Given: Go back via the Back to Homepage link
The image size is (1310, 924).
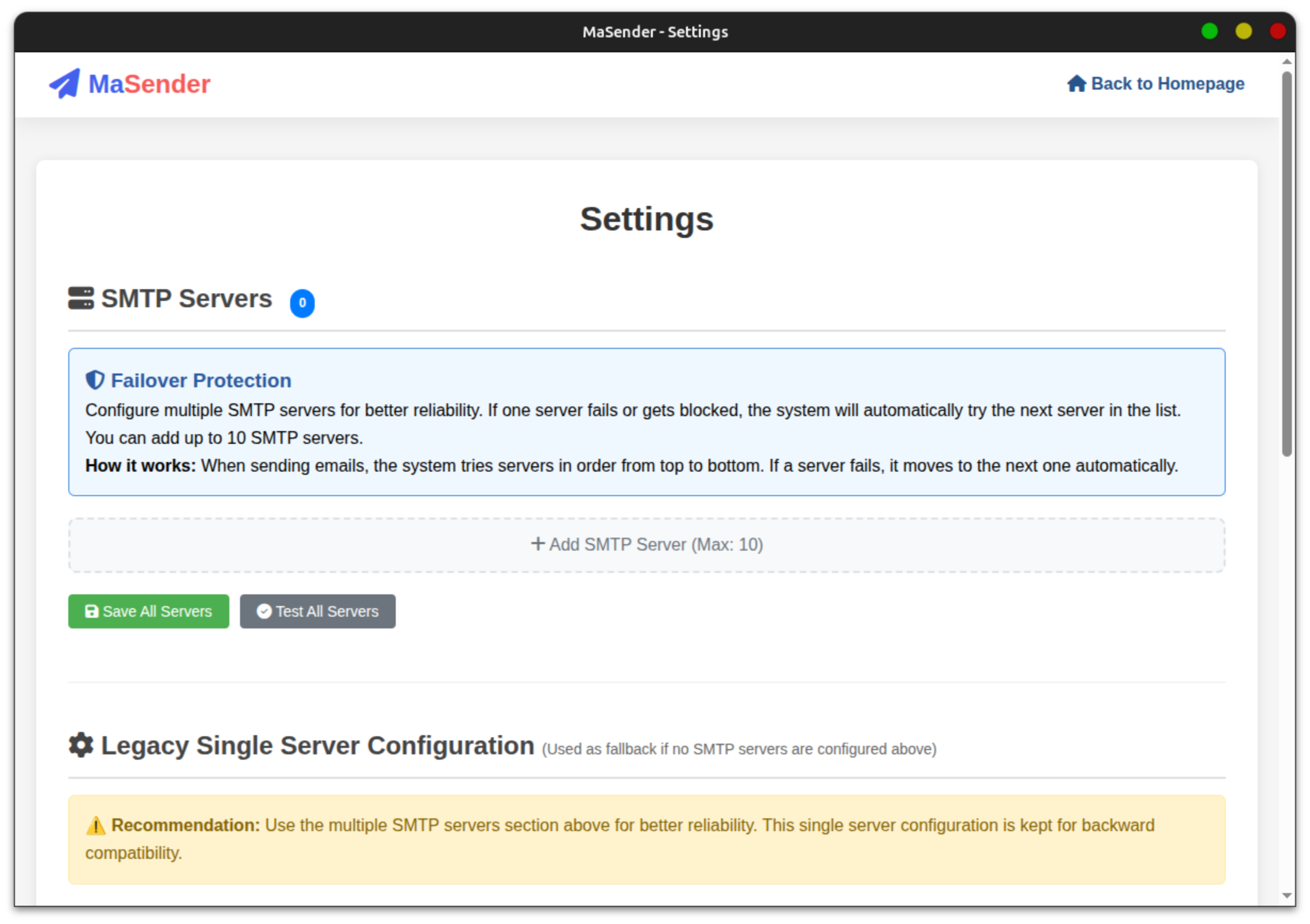Looking at the screenshot, I should pyautogui.click(x=1156, y=83).
